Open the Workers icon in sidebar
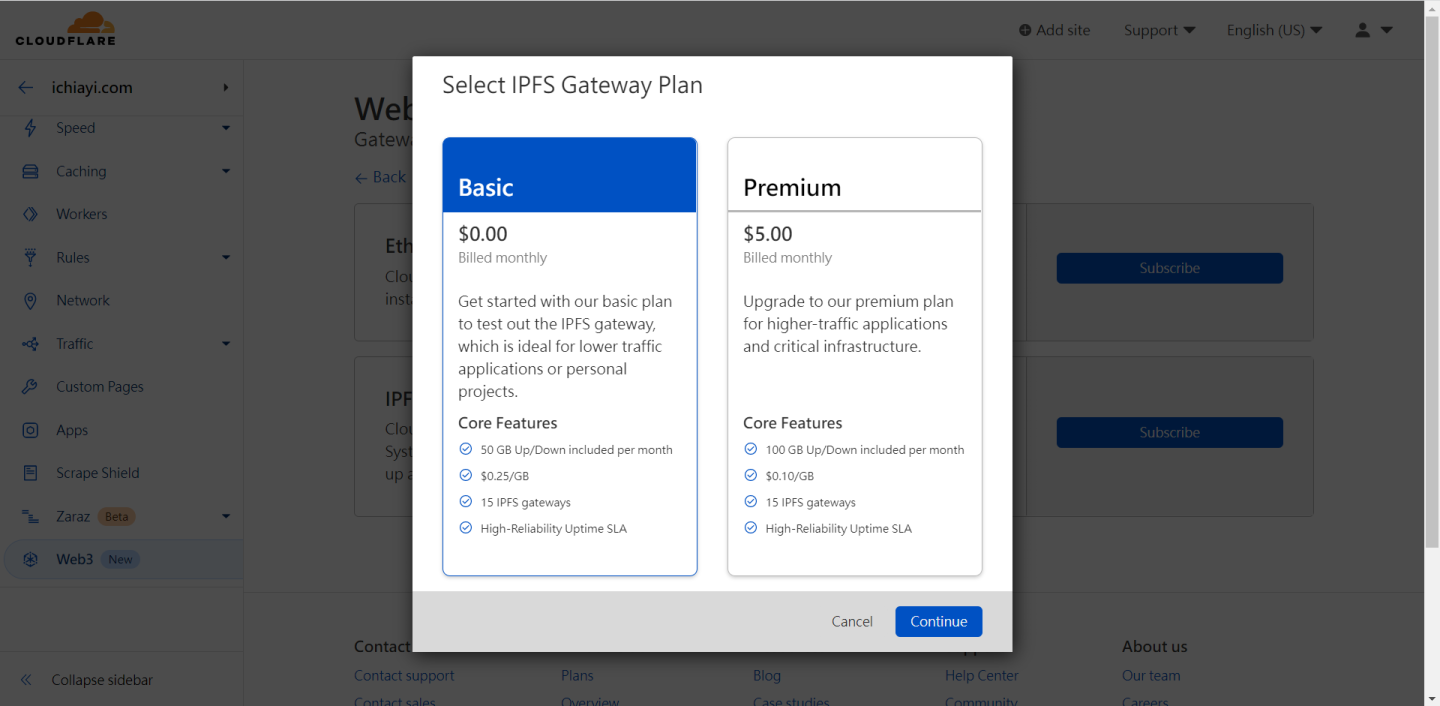Viewport: 1440px width, 706px height. tap(30, 214)
